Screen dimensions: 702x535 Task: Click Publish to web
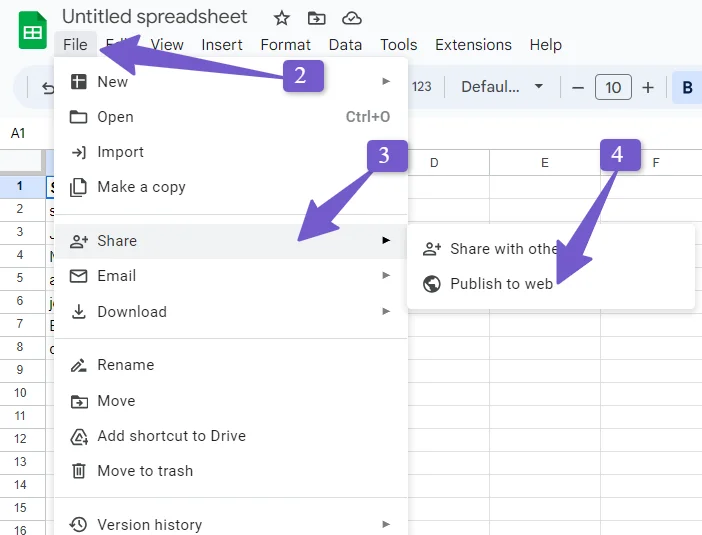click(x=551, y=284)
